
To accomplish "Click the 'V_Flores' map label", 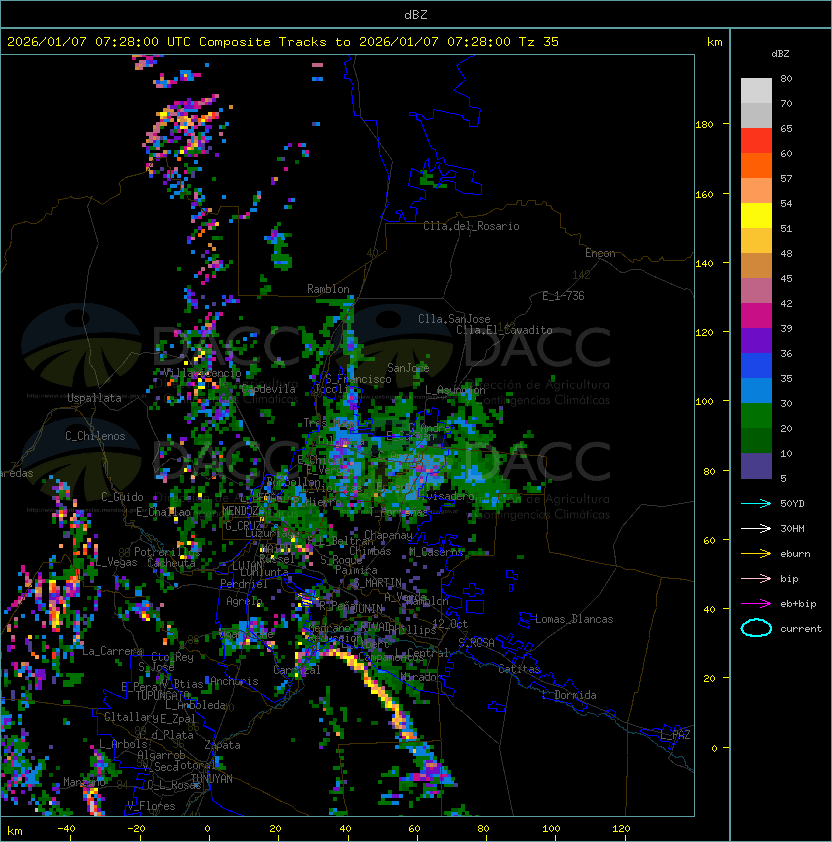I will pyautogui.click(x=151, y=806).
